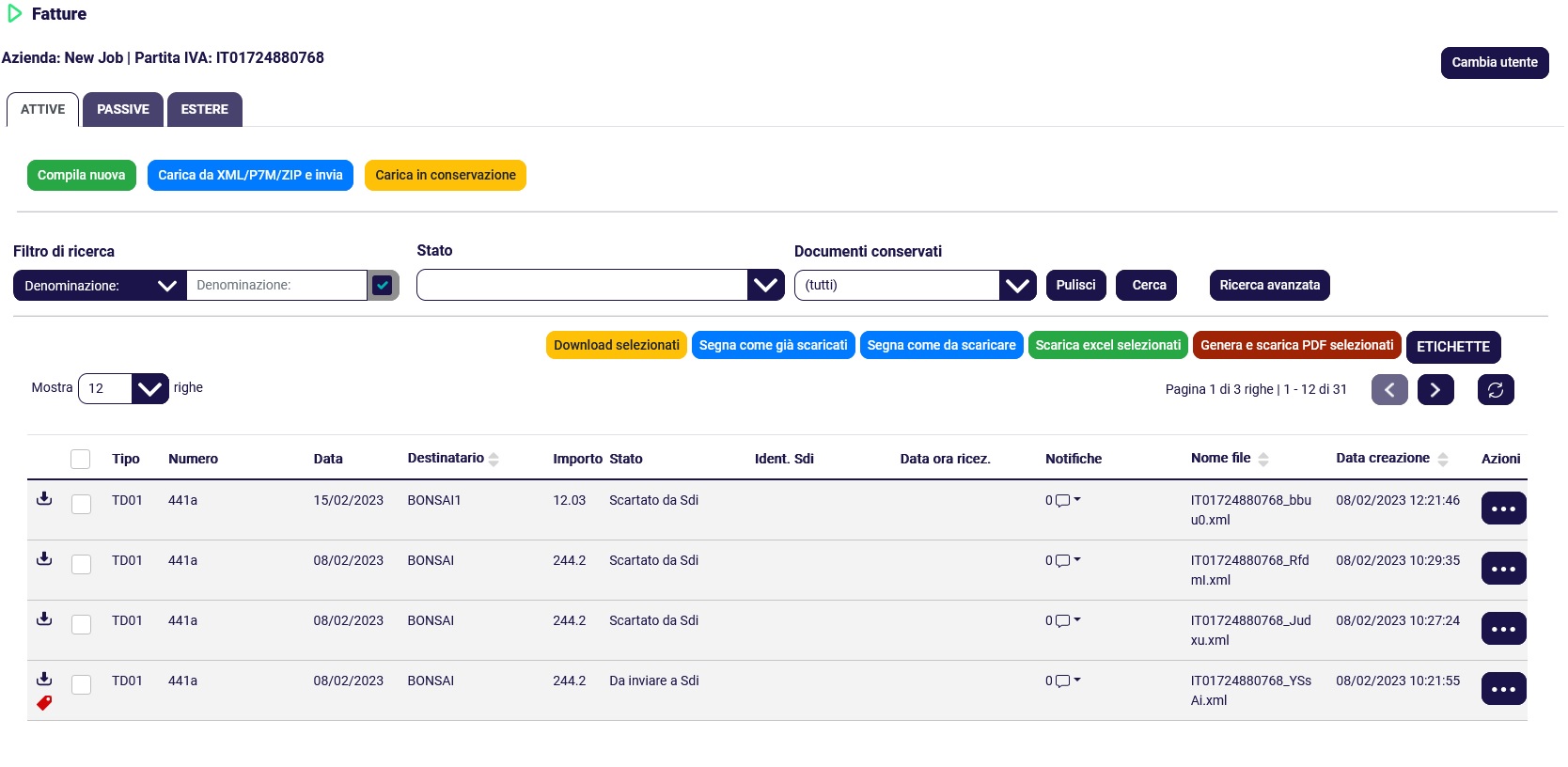Open notifications for invoice dated 15/02/2023

pyautogui.click(x=1063, y=500)
